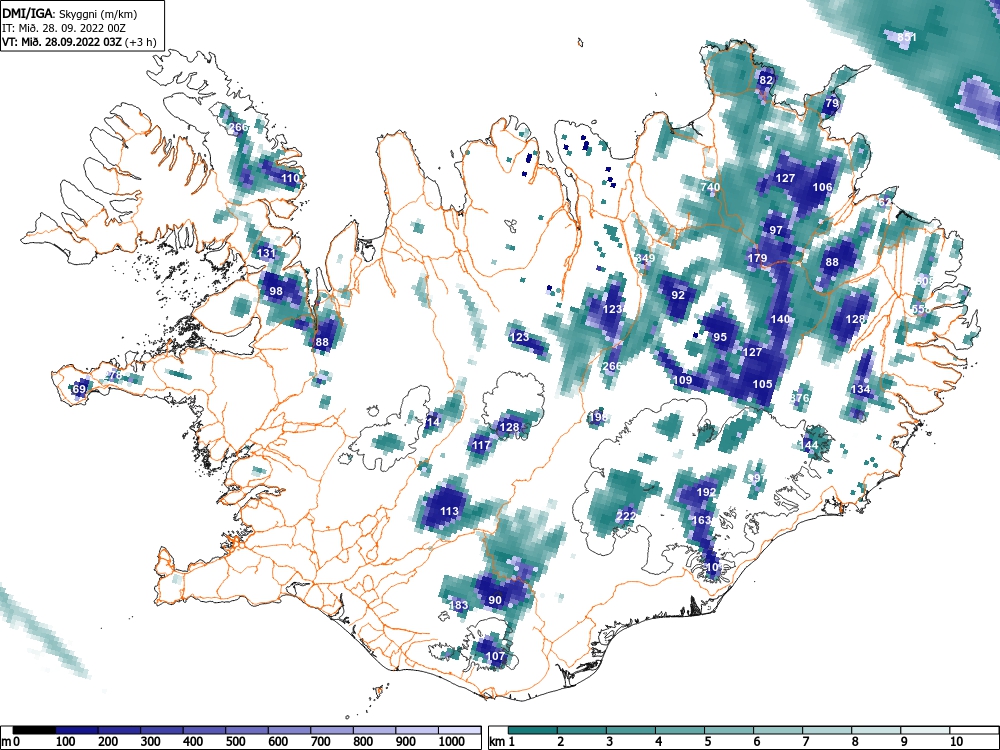Click the visibility value 107 near the south coast
This screenshot has height=750, width=1000.
tap(495, 656)
